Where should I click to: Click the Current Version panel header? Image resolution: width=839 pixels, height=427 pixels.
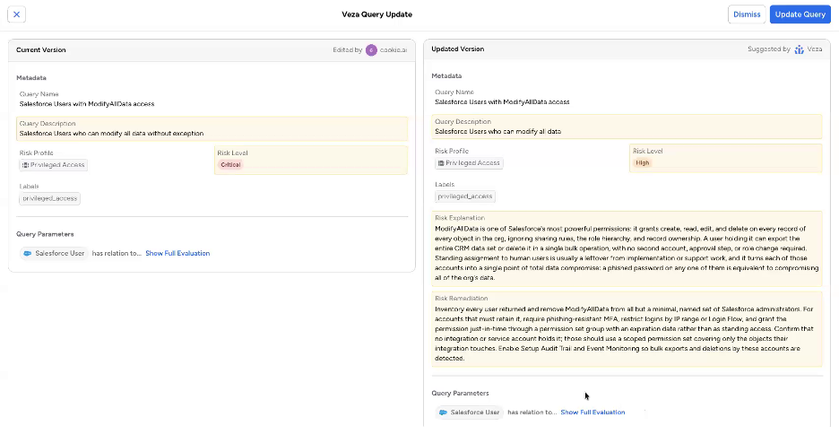click(x=212, y=50)
